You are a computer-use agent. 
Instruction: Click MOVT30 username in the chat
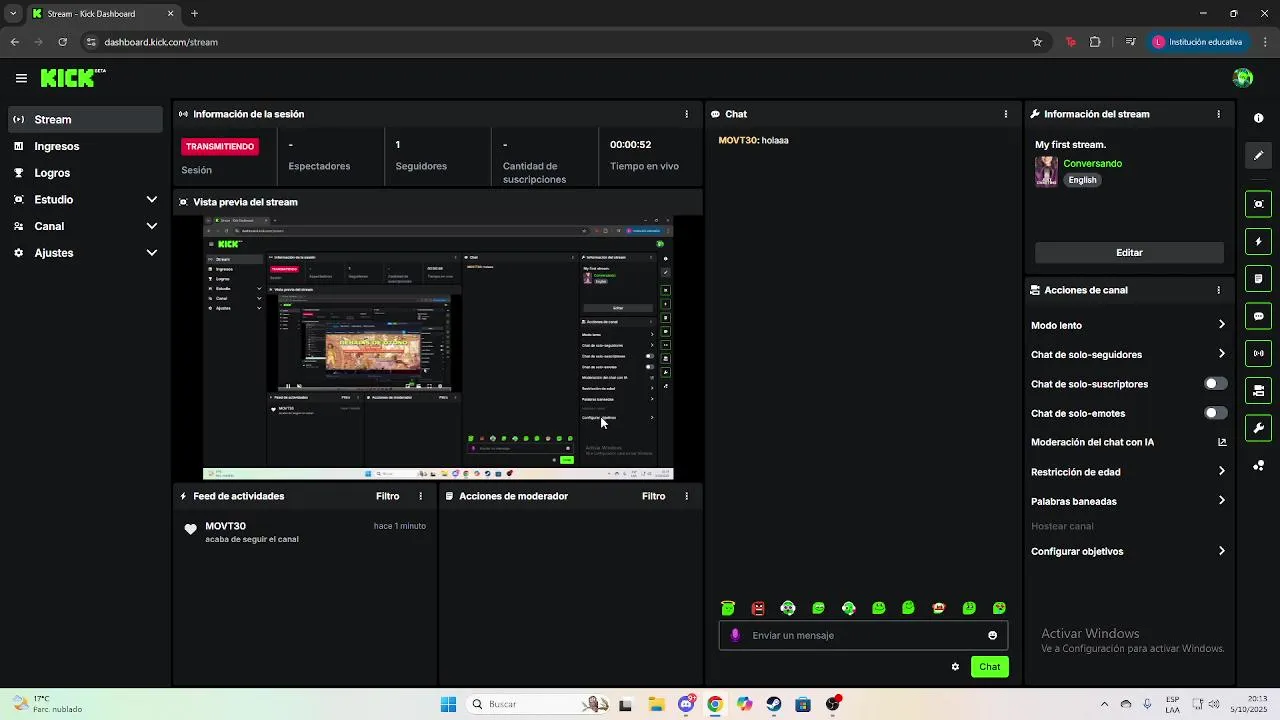coord(738,140)
